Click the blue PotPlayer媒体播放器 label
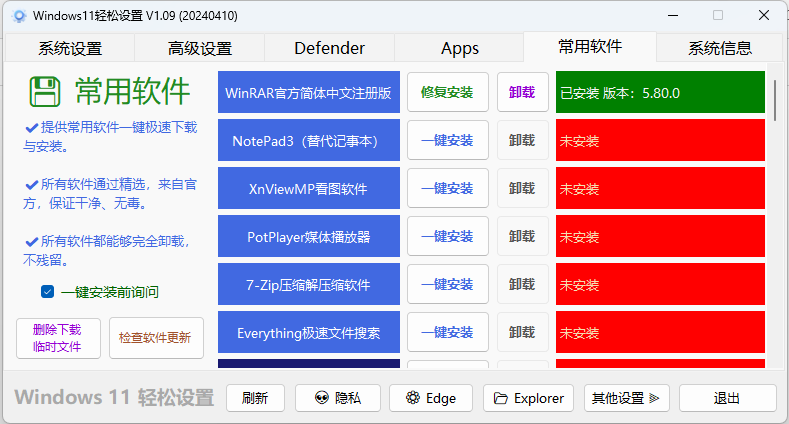The image size is (789, 424). pos(308,237)
